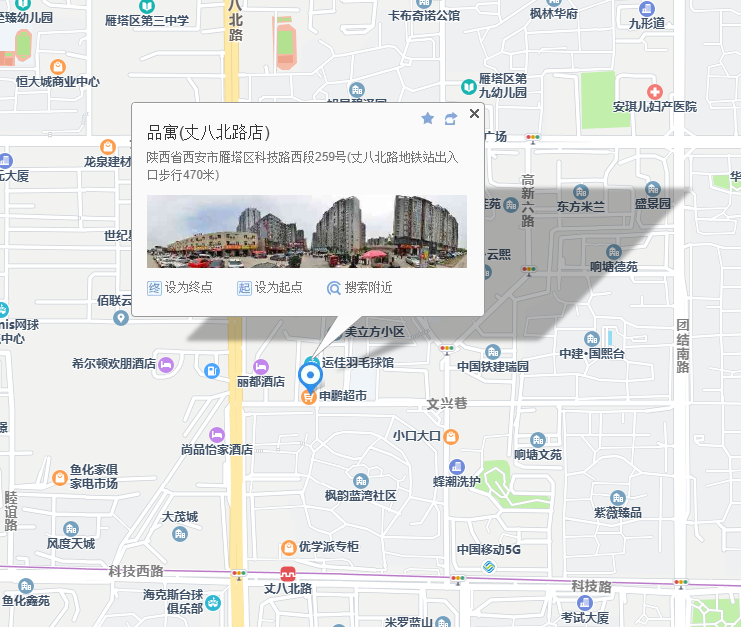Click the 东方米兰 residential icon
The width and height of the screenshot is (741, 627).
coord(581,191)
